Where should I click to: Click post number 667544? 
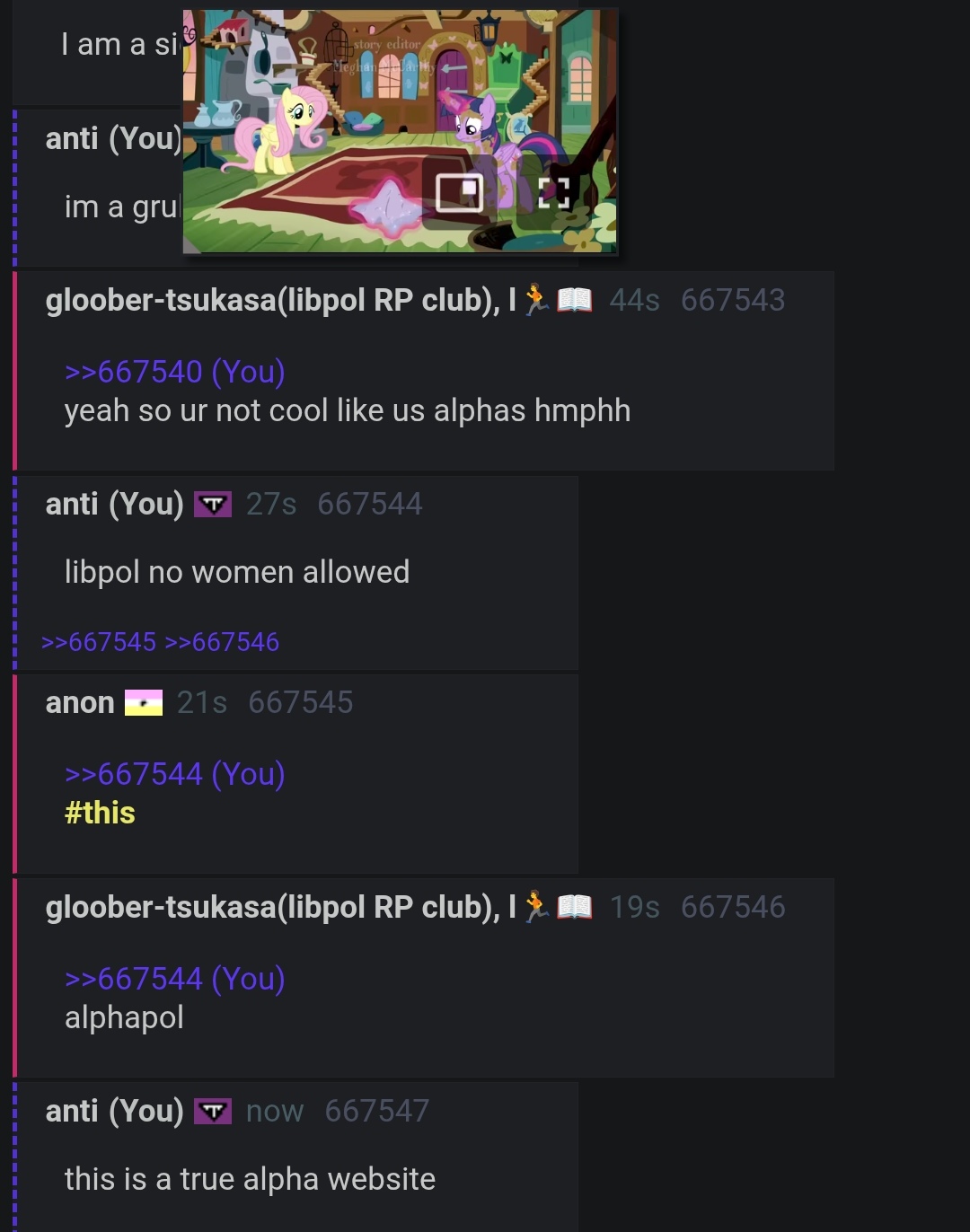pyautogui.click(x=370, y=505)
